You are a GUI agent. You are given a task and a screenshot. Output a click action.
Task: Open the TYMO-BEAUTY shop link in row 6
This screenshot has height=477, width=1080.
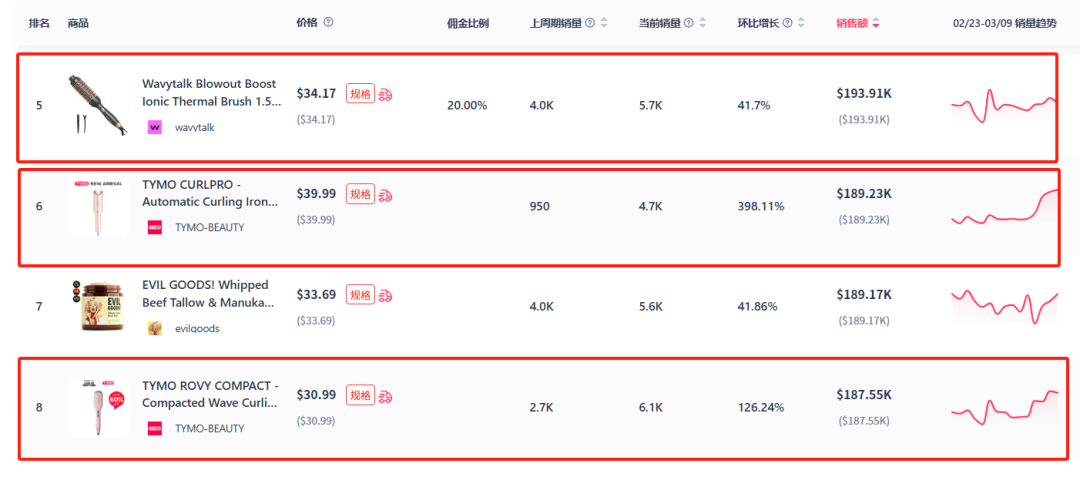(x=209, y=227)
